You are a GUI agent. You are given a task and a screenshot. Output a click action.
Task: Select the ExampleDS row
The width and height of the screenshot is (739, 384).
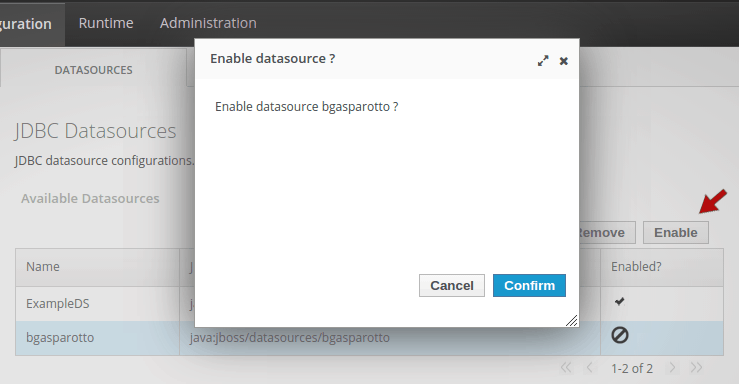coord(369,304)
